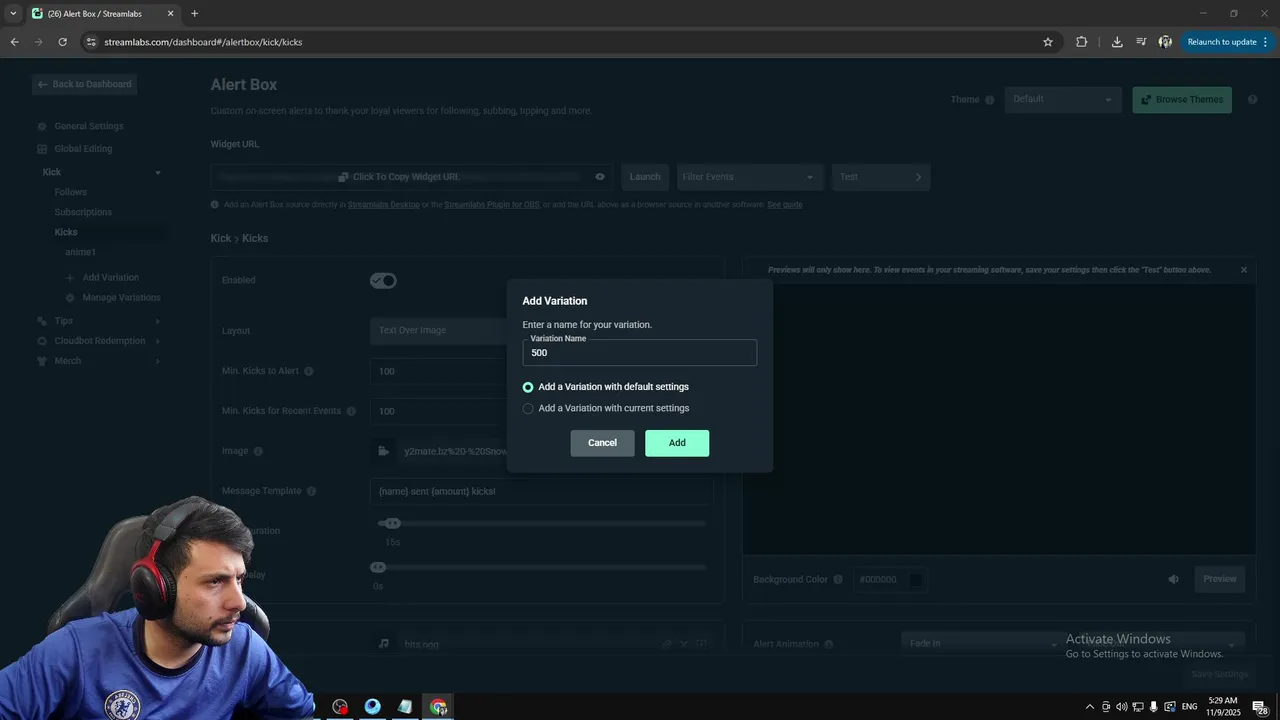Viewport: 1280px width, 720px height.
Task: Expand the Cloudbot Redemption arrow
Action: (x=158, y=341)
